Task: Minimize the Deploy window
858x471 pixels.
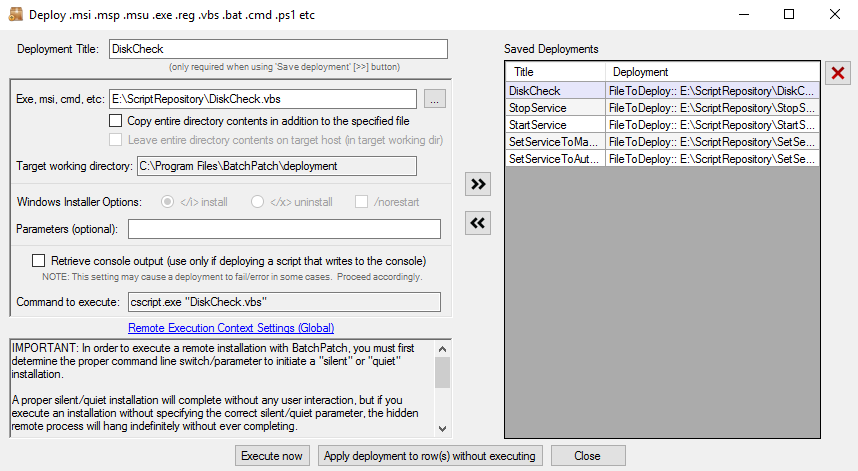Action: click(x=744, y=14)
